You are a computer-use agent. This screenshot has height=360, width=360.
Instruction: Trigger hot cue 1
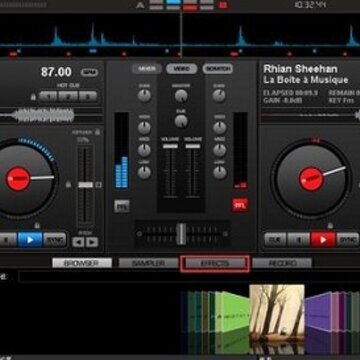coord(48,97)
